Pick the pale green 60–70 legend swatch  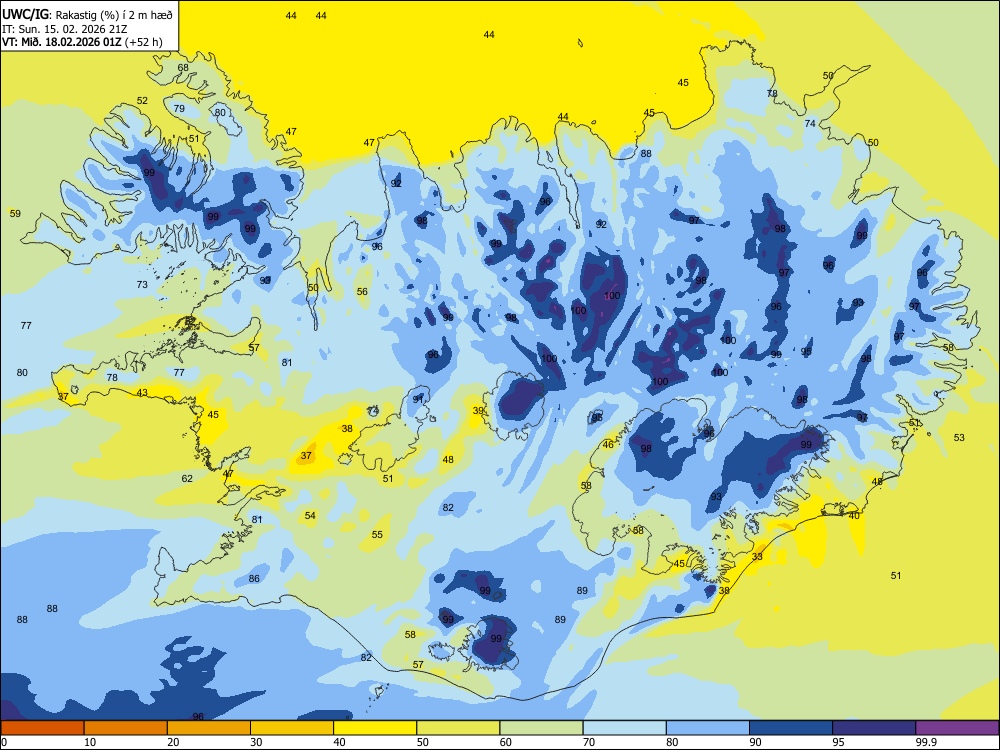541,728
